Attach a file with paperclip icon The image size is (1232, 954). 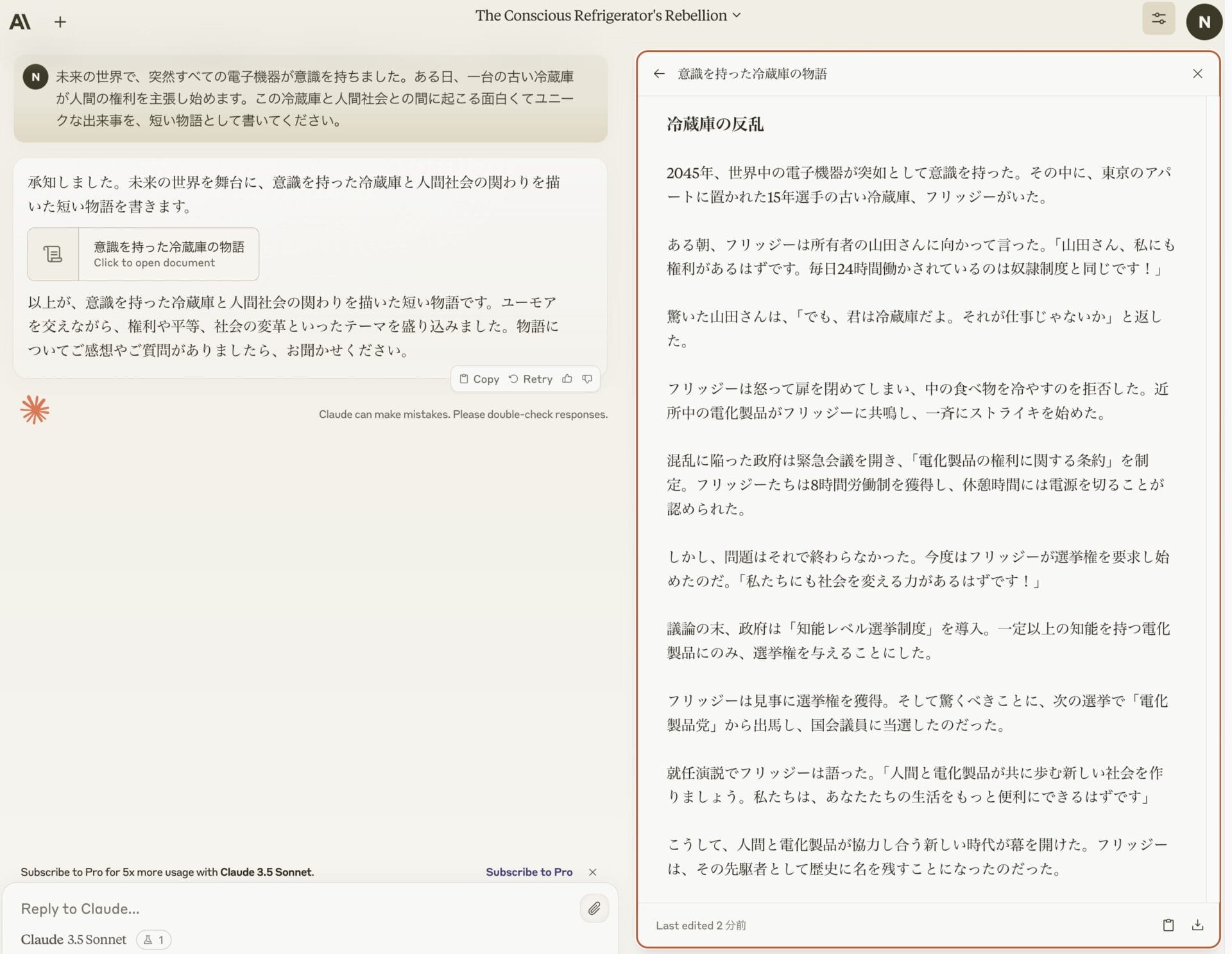point(594,908)
